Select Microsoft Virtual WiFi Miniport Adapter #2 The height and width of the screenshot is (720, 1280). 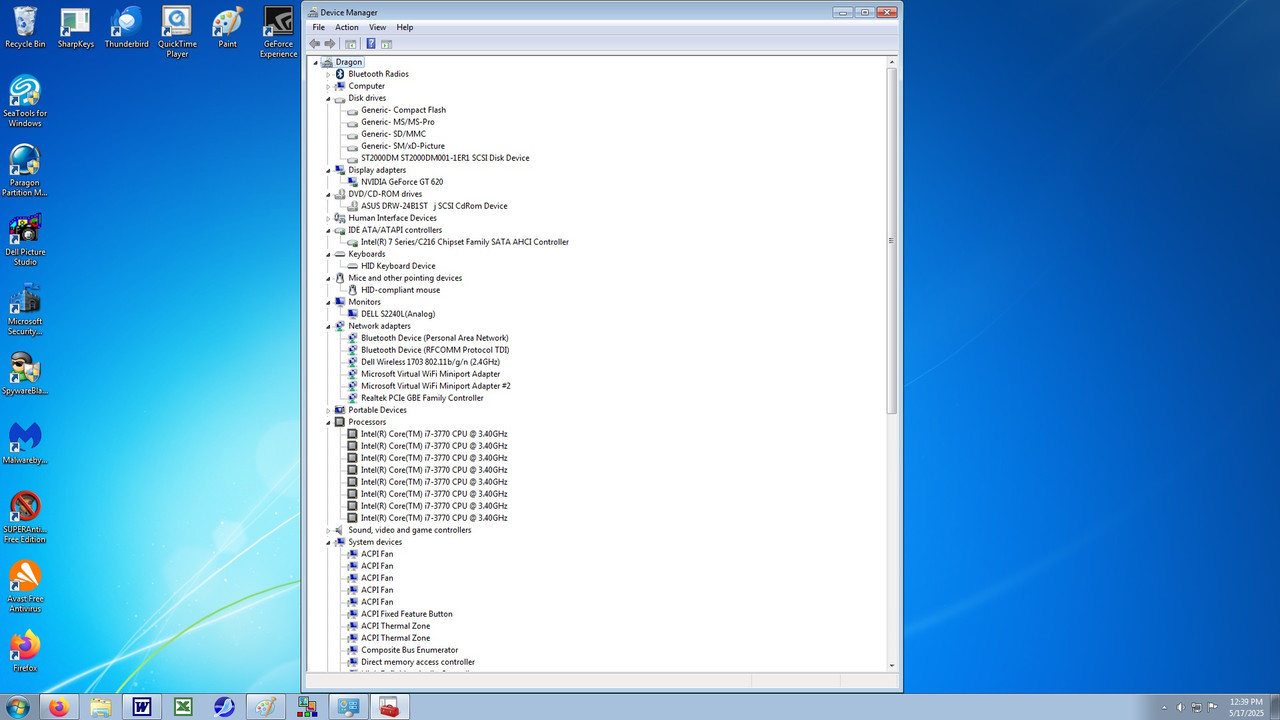point(436,386)
